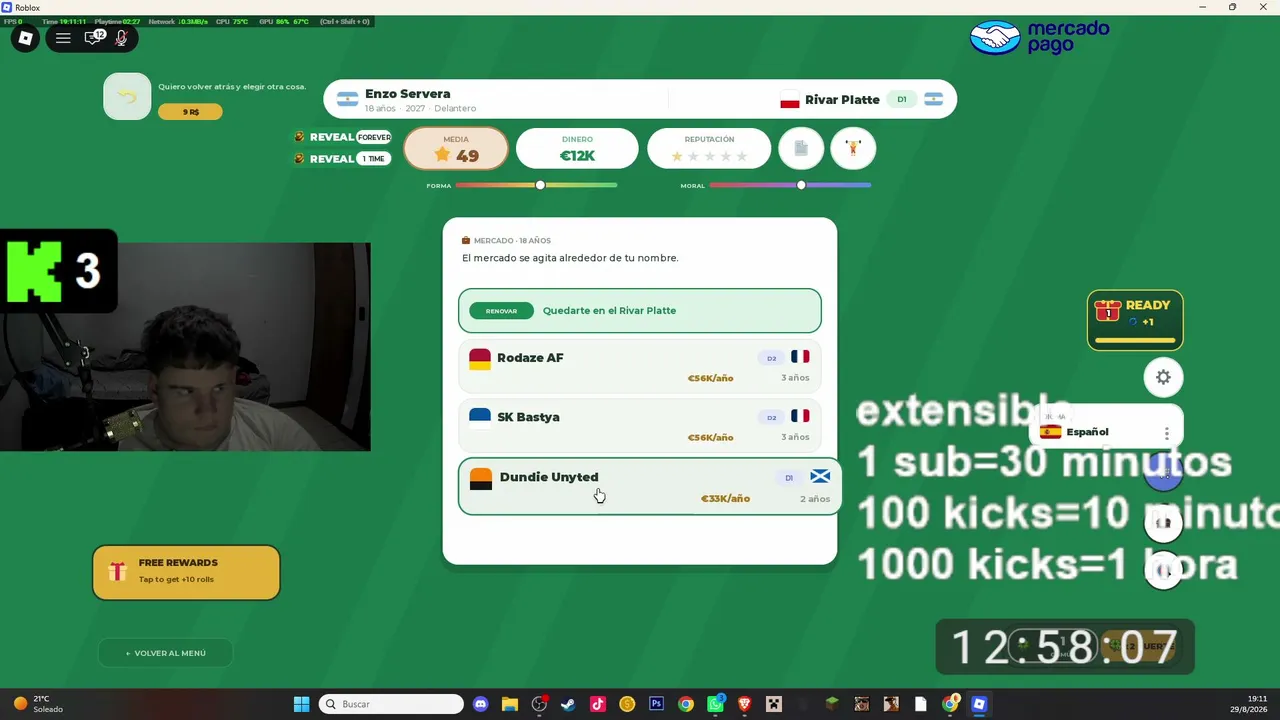Image resolution: width=1280 pixels, height=720 pixels.
Task: Pay 9 R$ to go back
Action: (190, 112)
